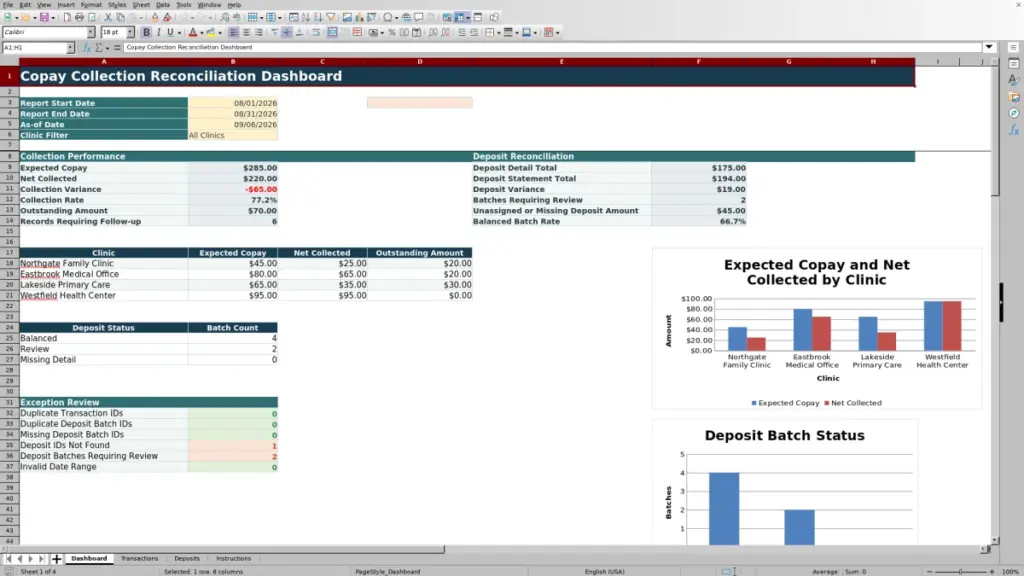1024x576 pixels.
Task: Open the Font Color dropdown arrow
Action: tap(202, 33)
